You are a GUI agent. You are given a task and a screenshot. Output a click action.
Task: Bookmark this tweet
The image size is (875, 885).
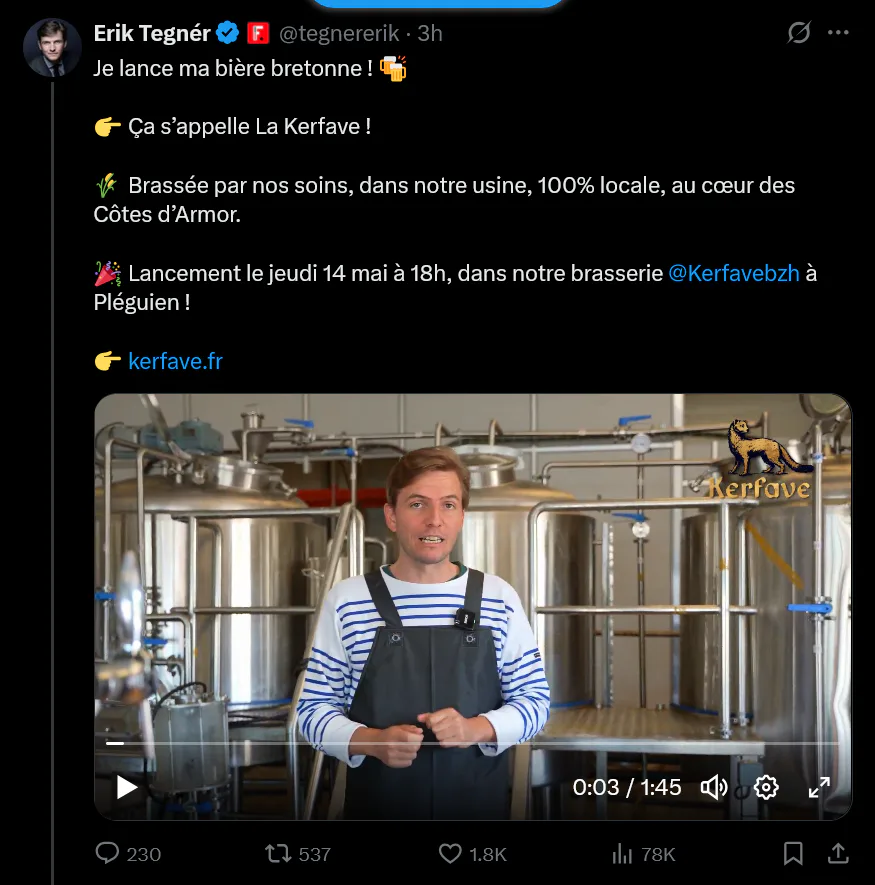click(x=793, y=853)
